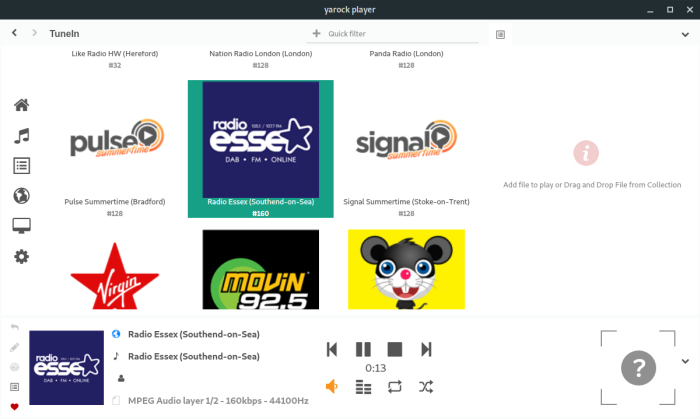
Task: Open the radio globe icon in sidebar
Action: (21, 195)
